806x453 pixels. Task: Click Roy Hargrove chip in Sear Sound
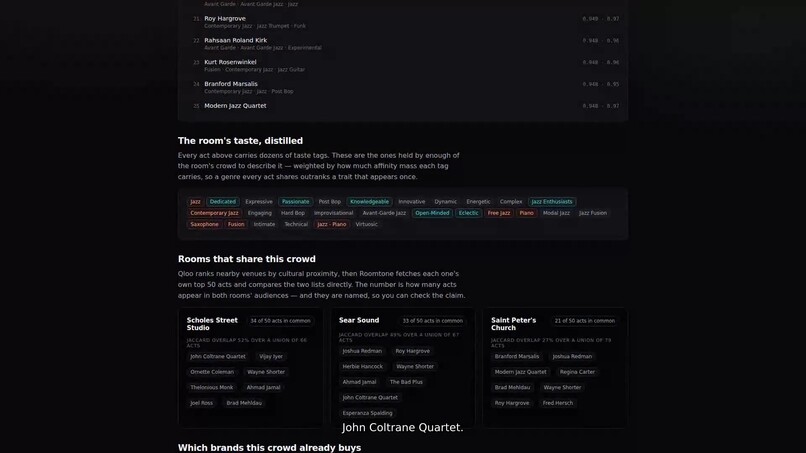[412, 351]
